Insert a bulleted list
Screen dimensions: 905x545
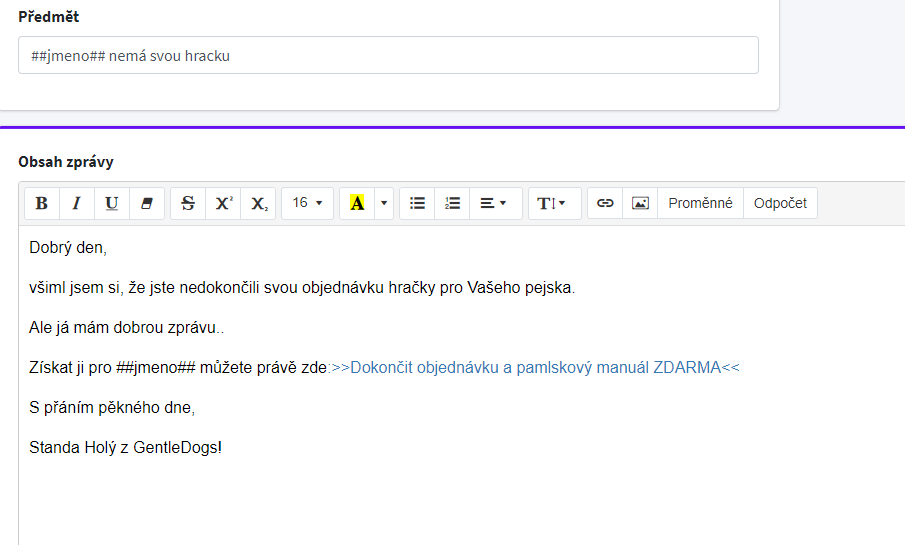coord(417,203)
